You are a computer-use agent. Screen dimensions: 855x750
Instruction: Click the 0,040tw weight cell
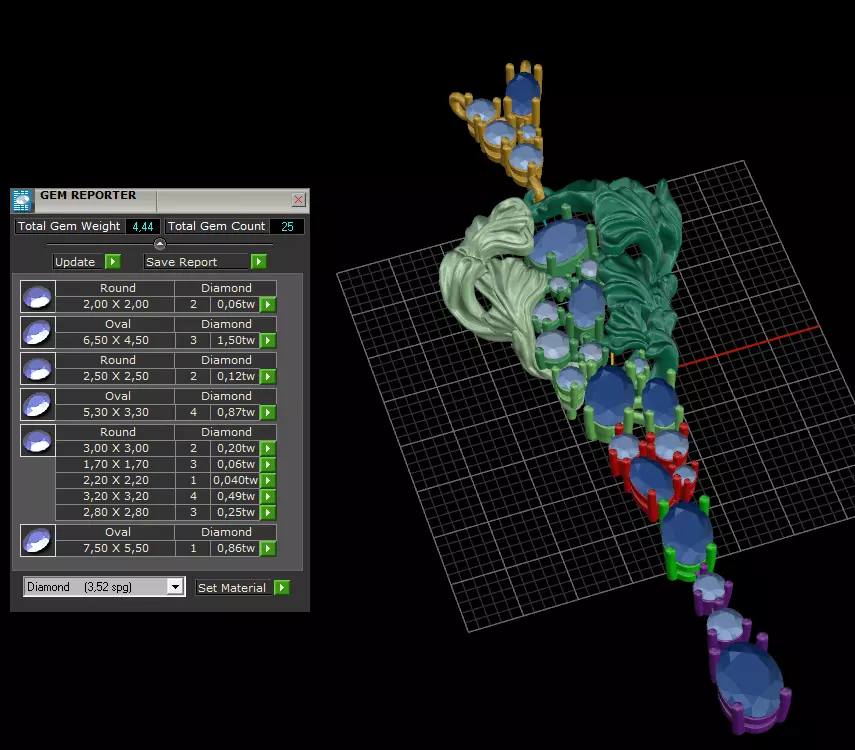[236, 480]
